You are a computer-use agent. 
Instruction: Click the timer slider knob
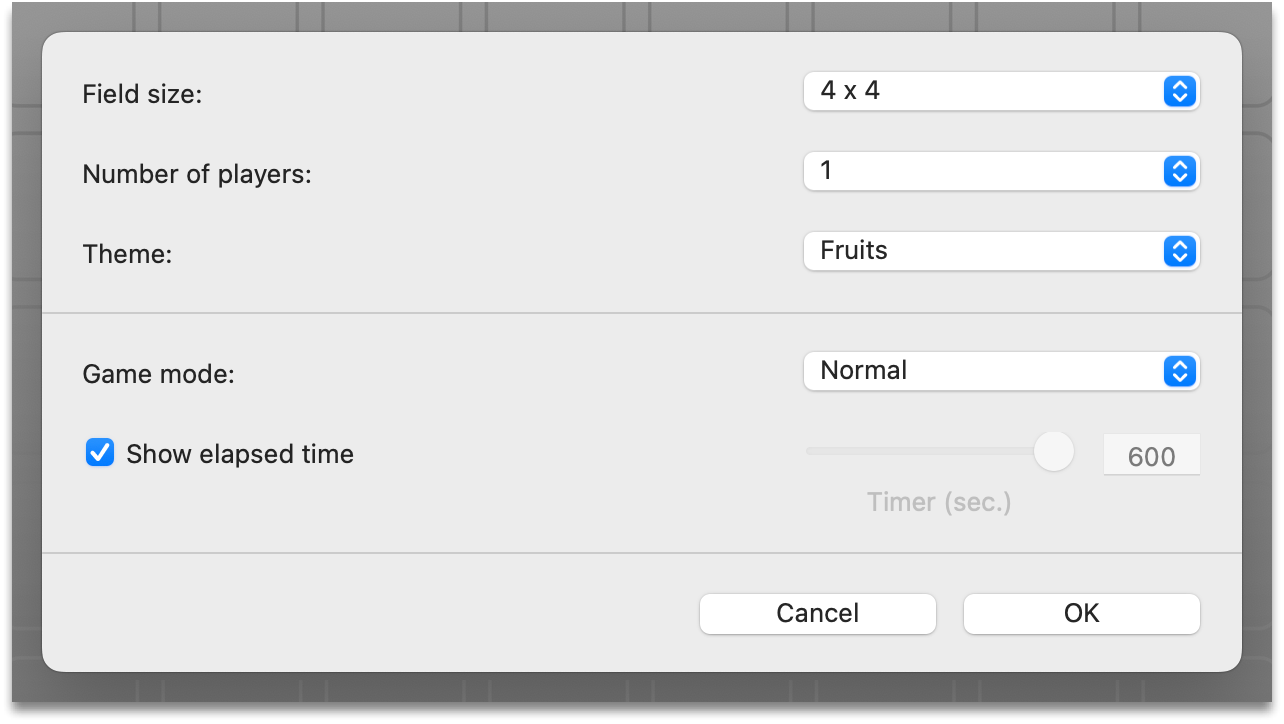click(x=1052, y=451)
